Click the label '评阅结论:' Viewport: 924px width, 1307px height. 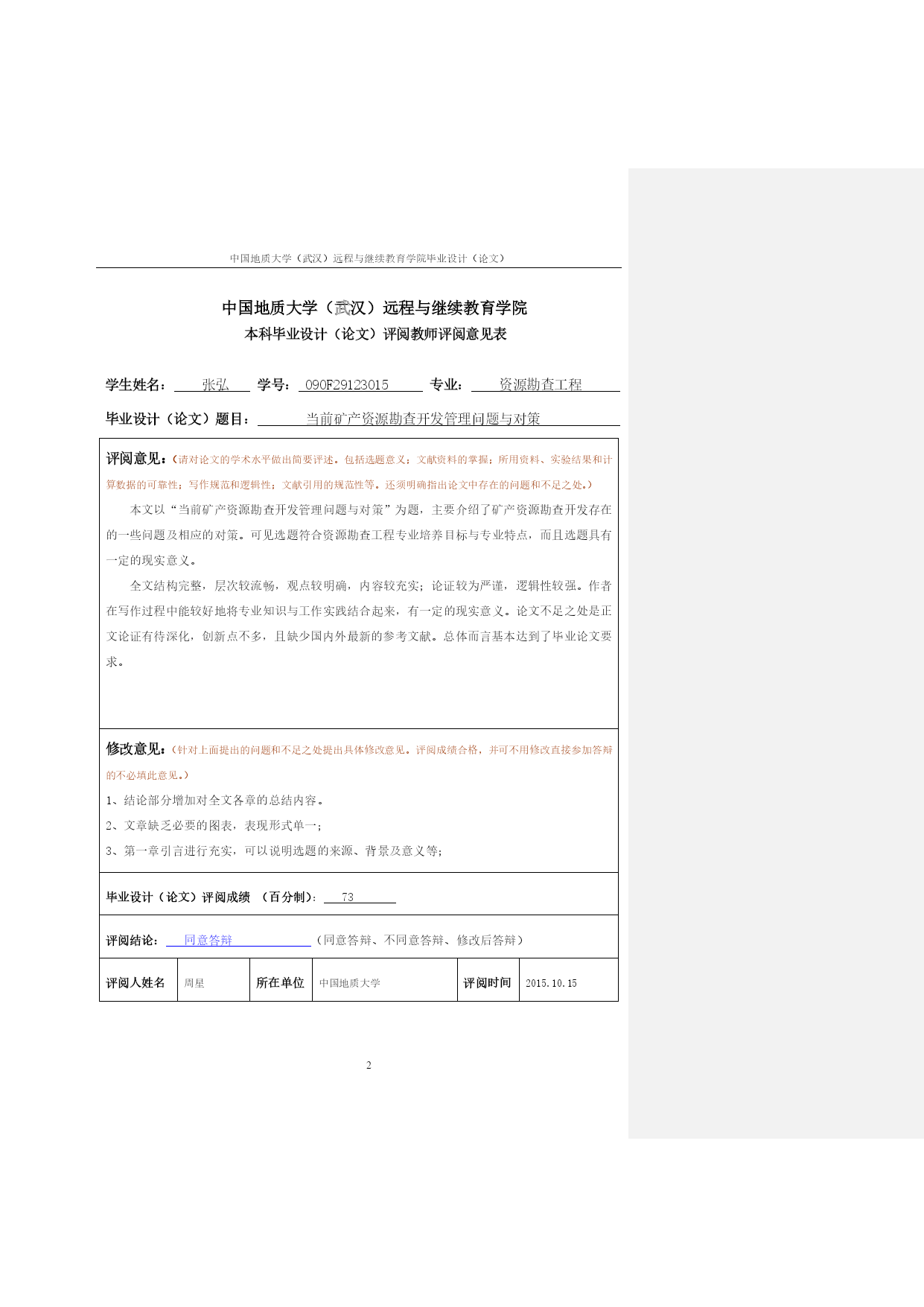click(x=132, y=941)
